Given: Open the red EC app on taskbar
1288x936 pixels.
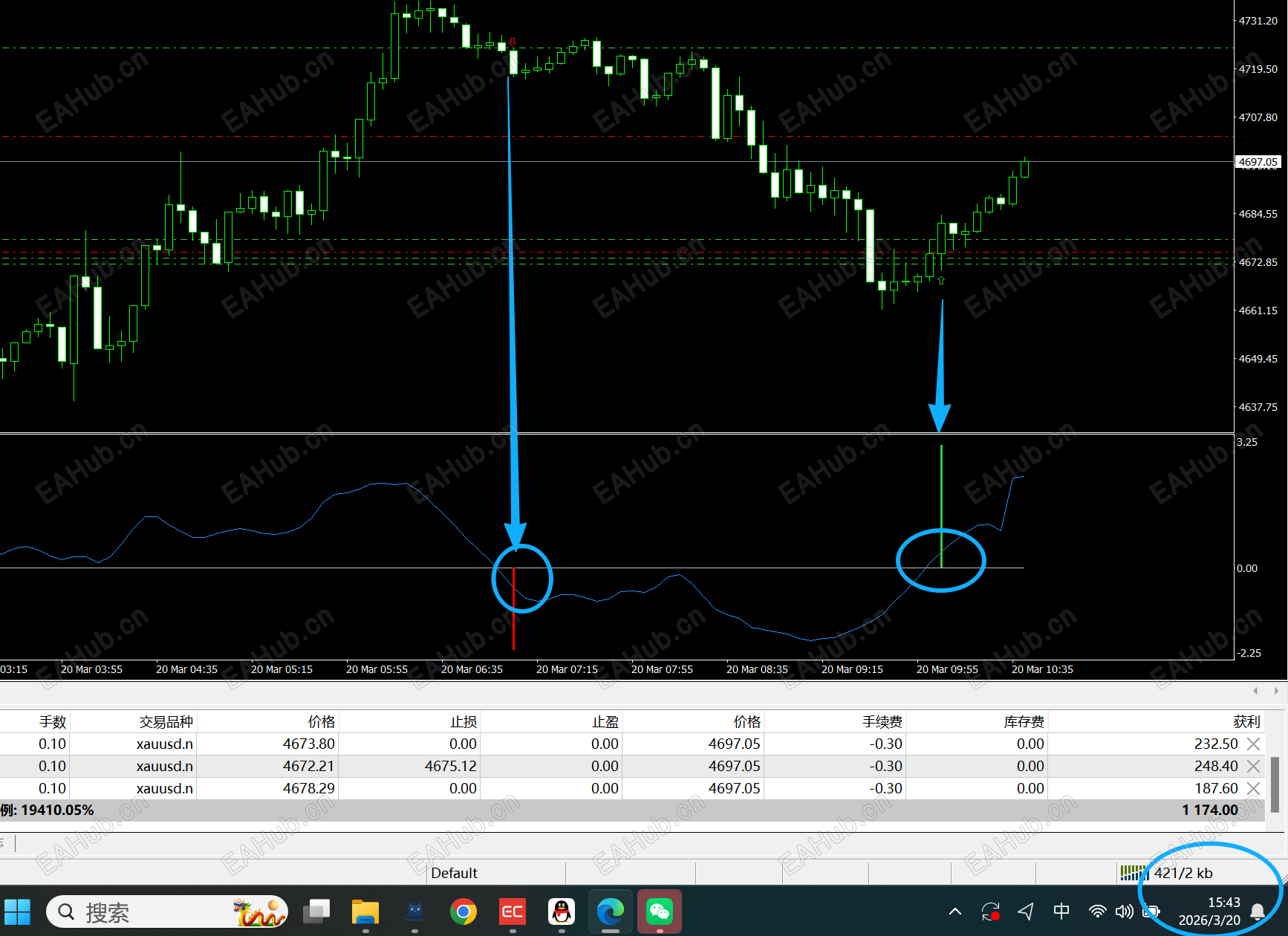Looking at the screenshot, I should 513,911.
